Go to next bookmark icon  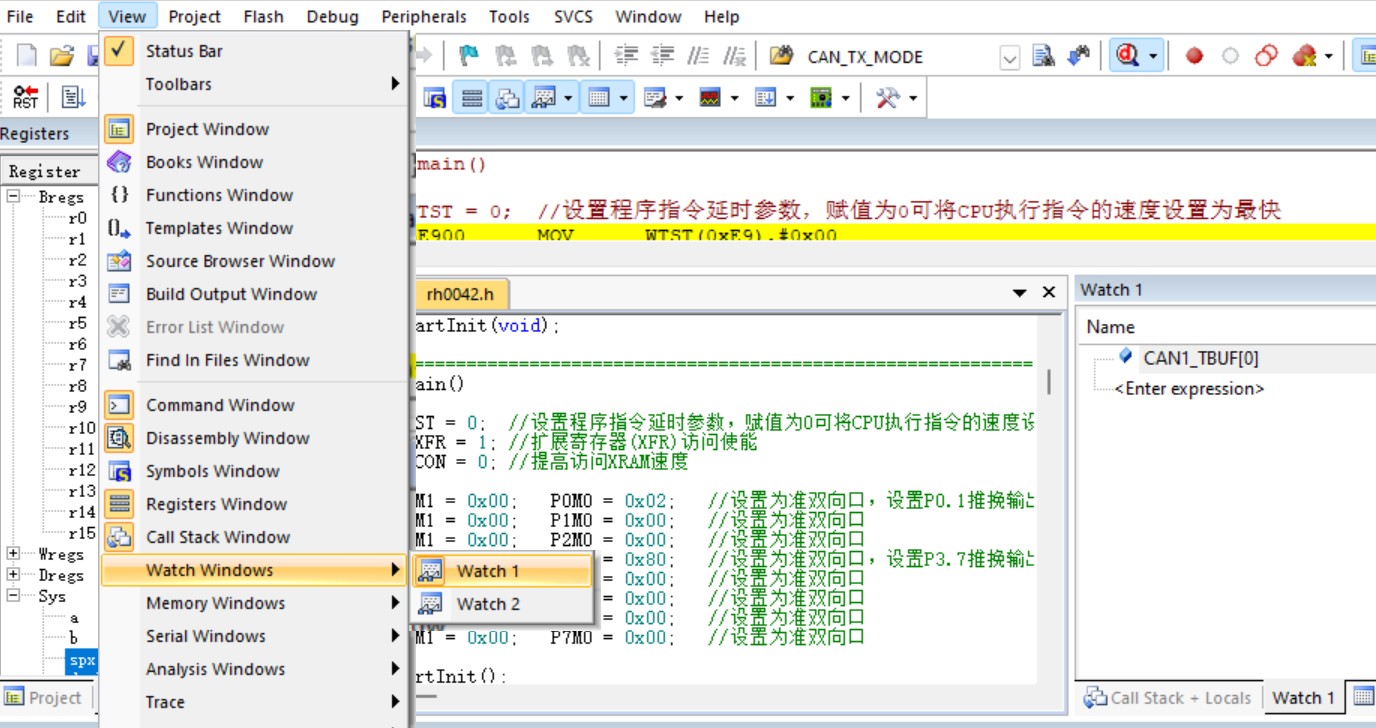[x=542, y=56]
